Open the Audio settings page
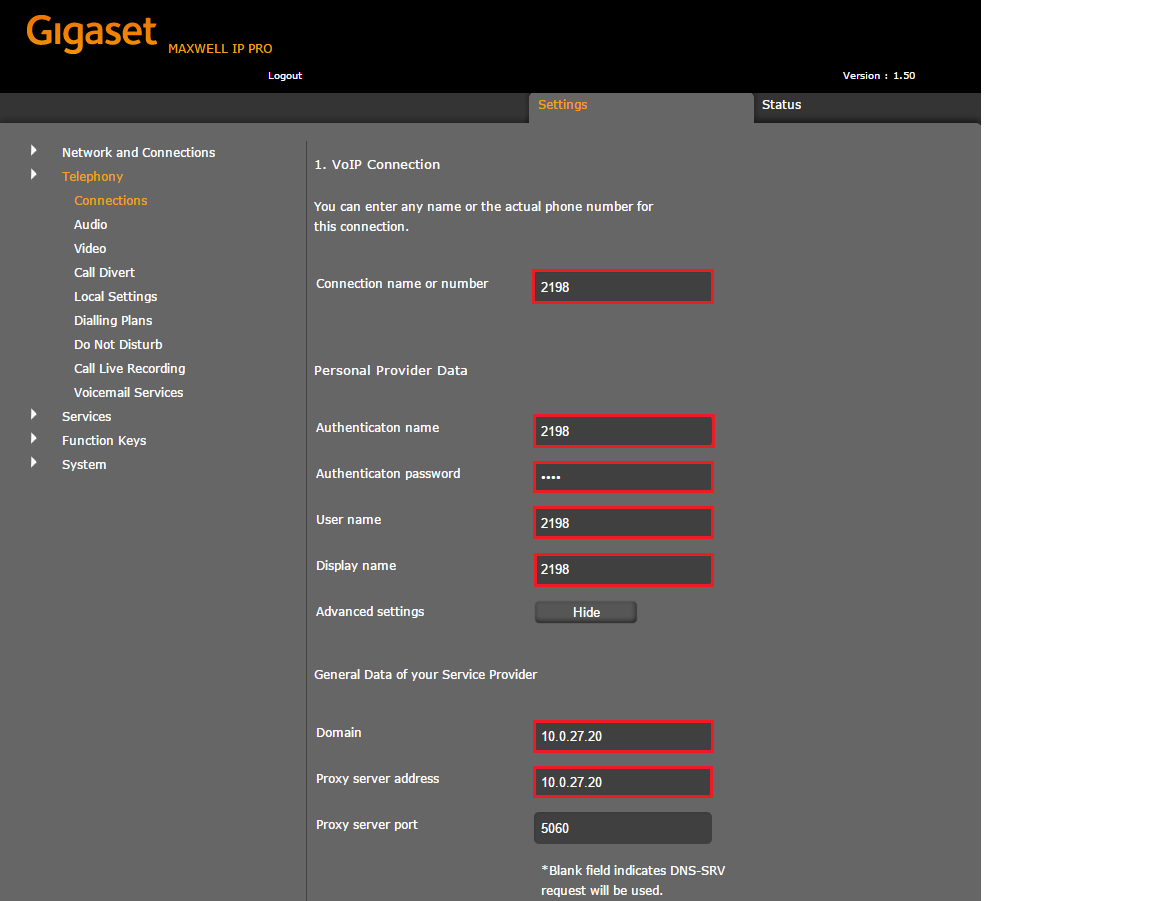The height and width of the screenshot is (901, 1152). click(x=90, y=225)
